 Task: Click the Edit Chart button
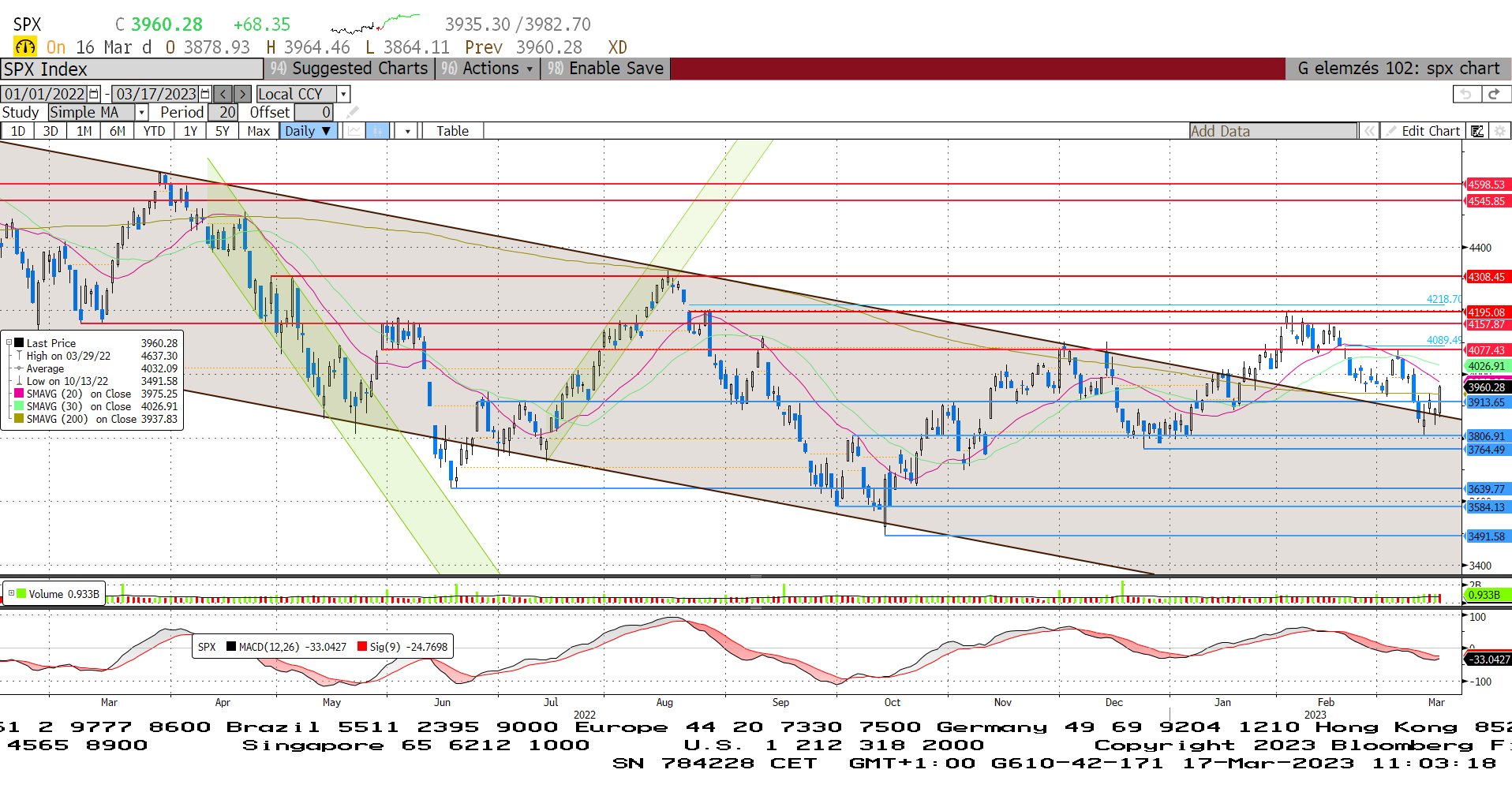[1424, 131]
